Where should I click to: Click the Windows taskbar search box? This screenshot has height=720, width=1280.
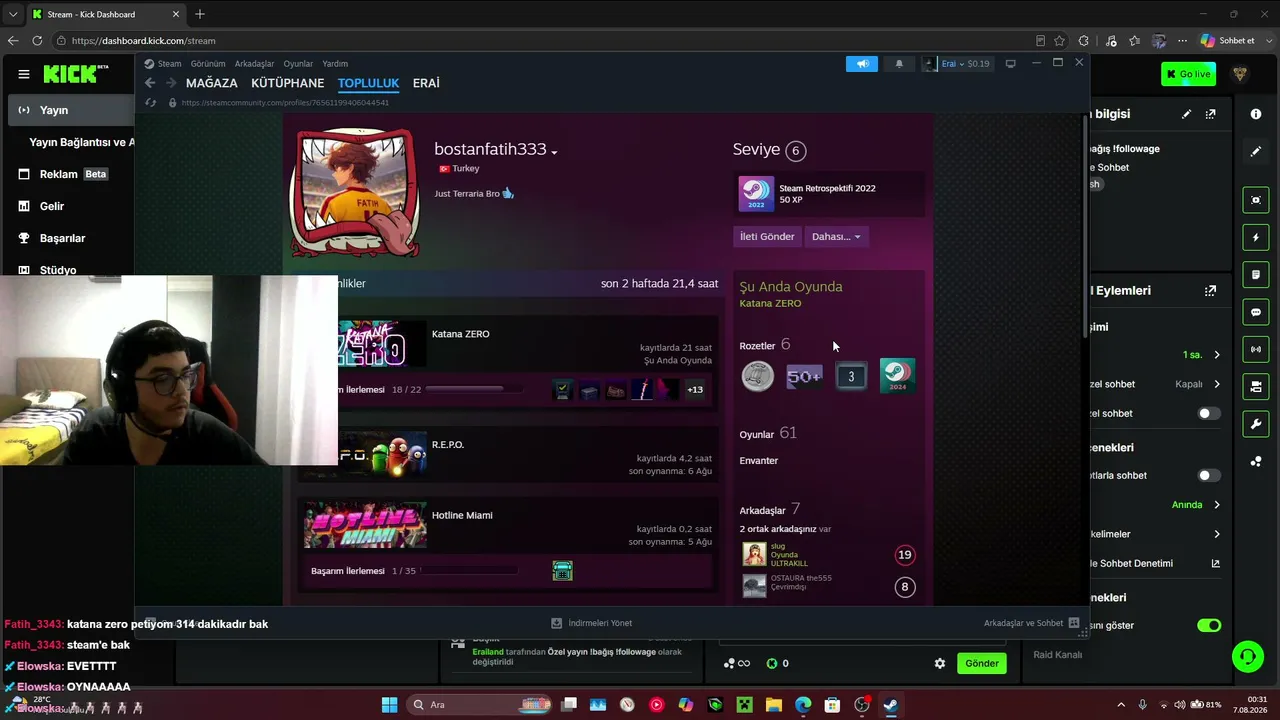pyautogui.click(x=479, y=705)
